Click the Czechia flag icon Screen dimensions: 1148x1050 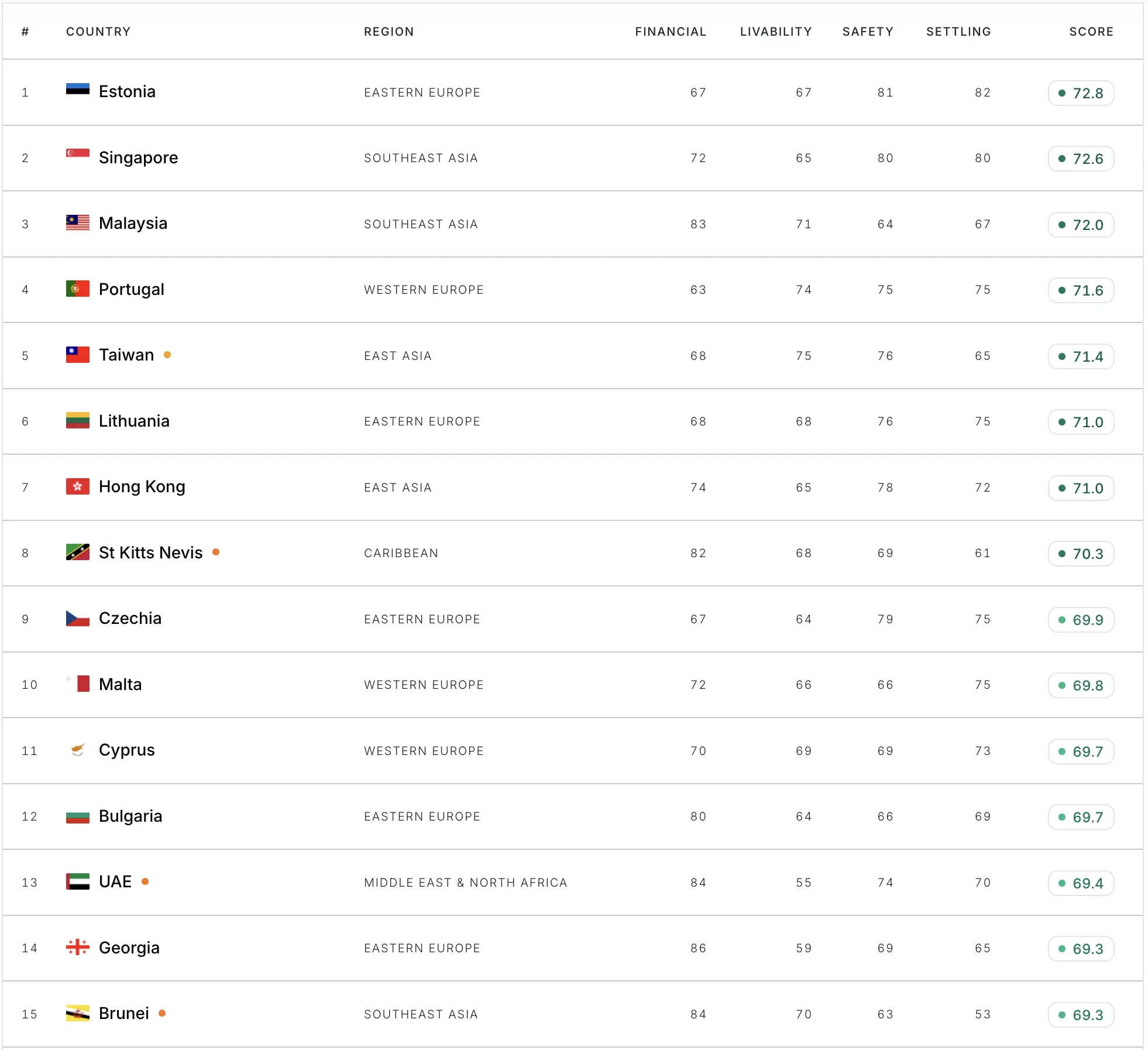(x=77, y=618)
